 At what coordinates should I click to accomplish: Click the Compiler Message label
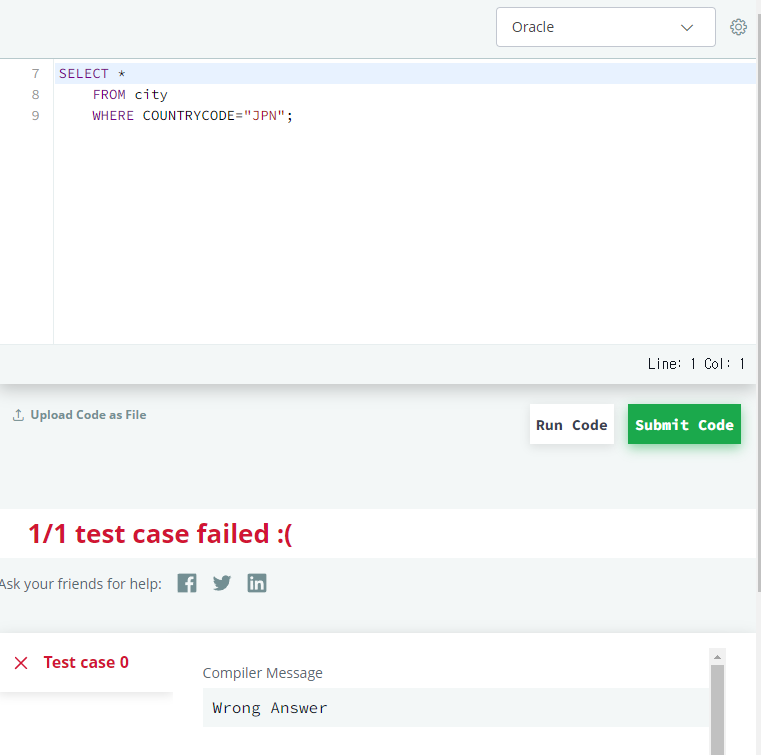(x=263, y=673)
